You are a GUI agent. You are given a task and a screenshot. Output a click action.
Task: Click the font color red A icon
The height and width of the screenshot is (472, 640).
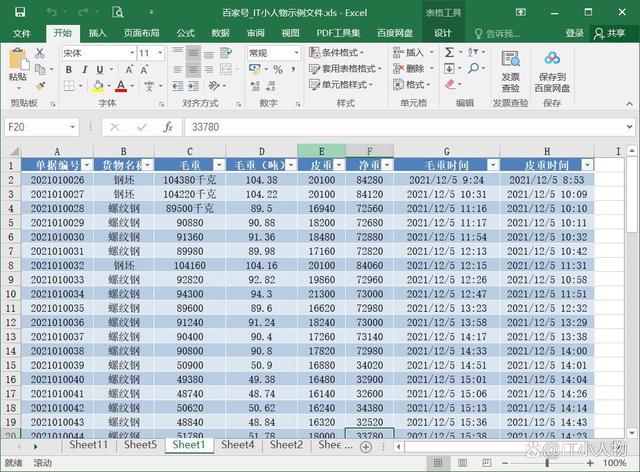pos(119,87)
